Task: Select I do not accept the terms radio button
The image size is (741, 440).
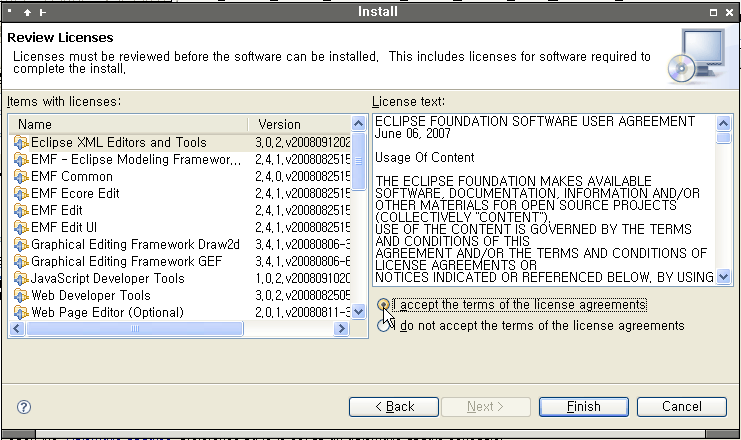Action: pos(383,326)
